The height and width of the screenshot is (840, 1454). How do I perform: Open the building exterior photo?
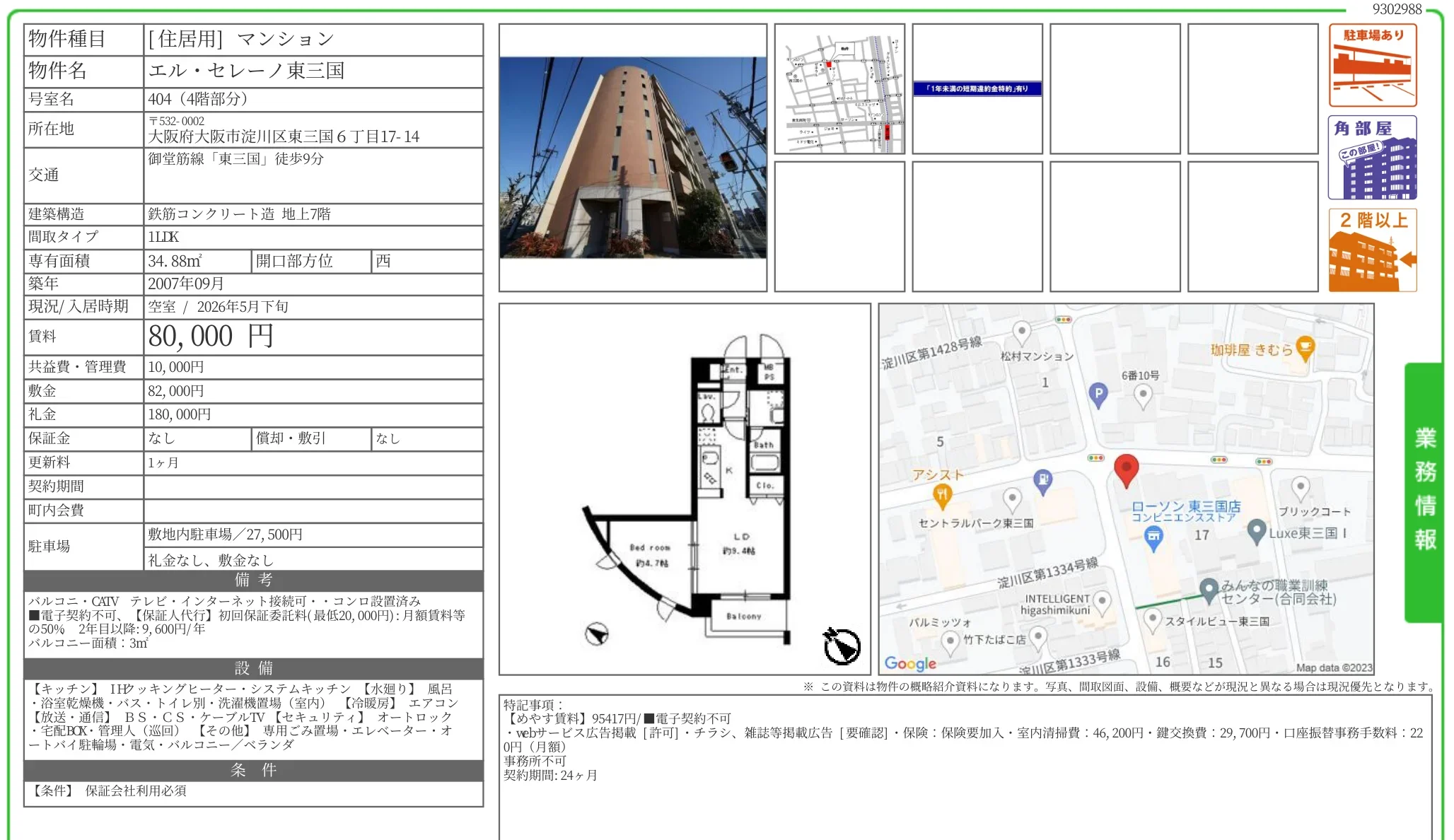point(632,158)
